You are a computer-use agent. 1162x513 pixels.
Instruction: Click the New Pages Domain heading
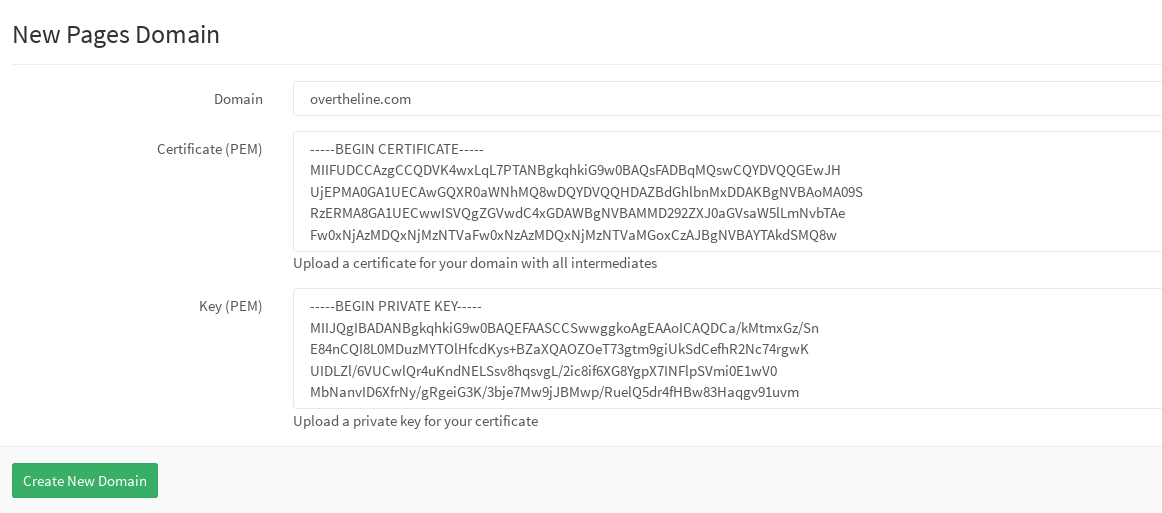[116, 34]
